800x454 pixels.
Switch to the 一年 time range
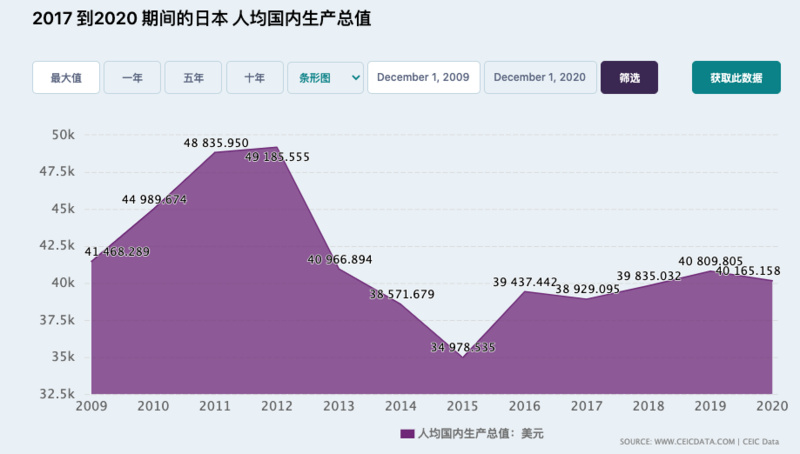pos(132,77)
